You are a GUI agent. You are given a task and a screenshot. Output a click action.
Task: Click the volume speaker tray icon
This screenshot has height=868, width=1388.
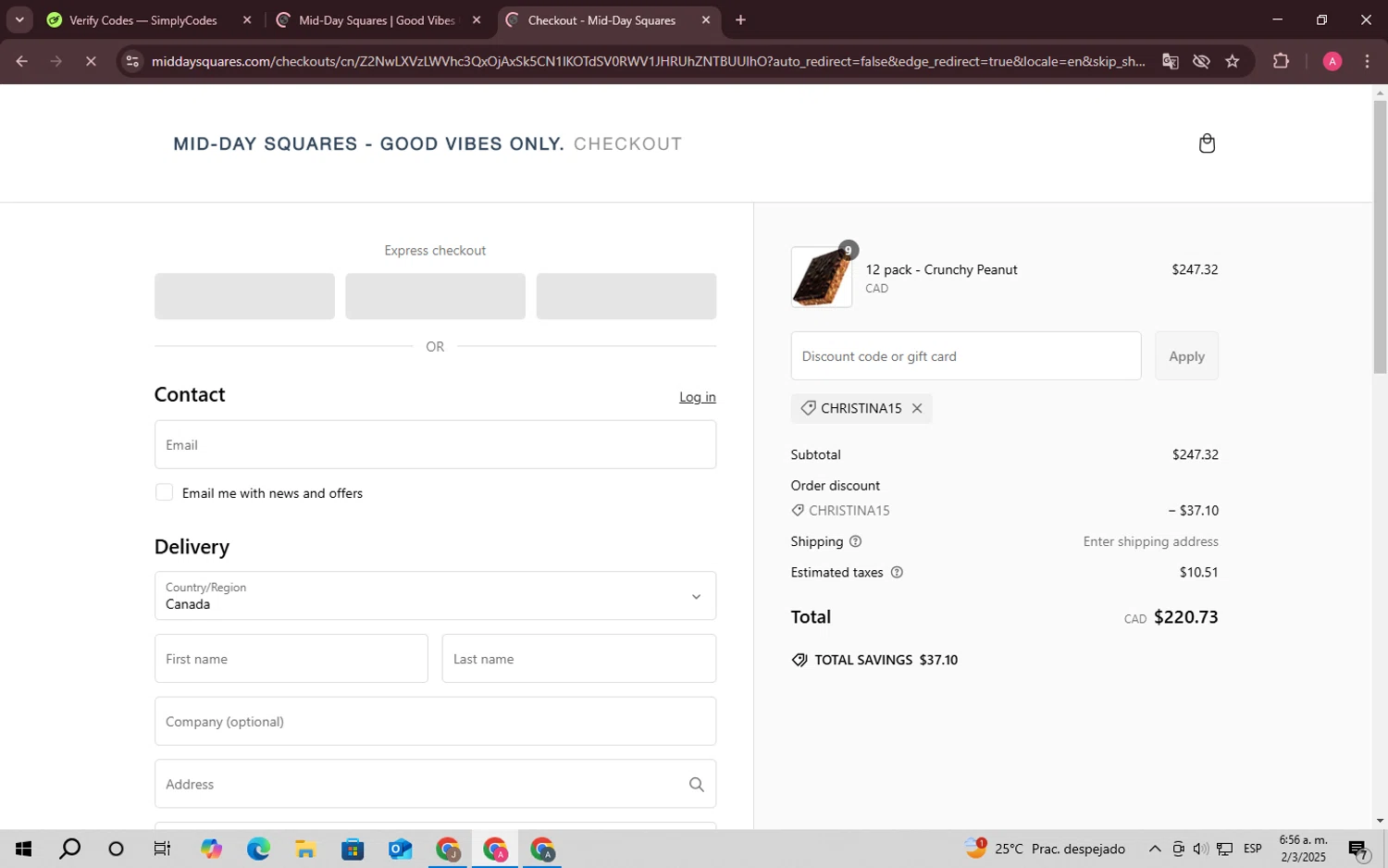[1201, 849]
